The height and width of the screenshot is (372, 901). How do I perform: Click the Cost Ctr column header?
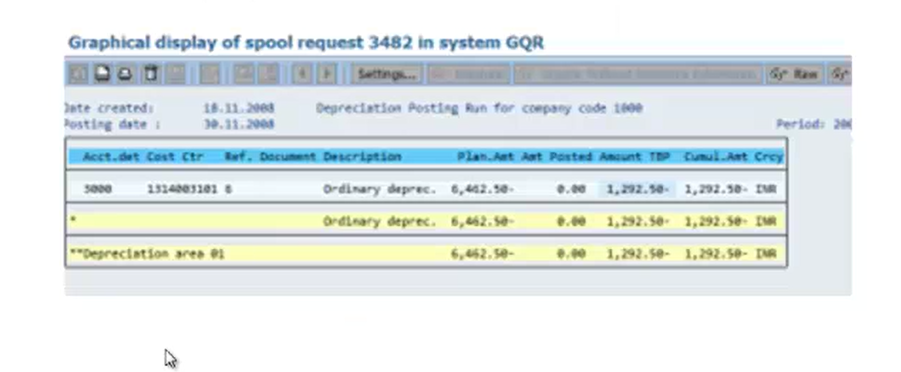tap(175, 156)
